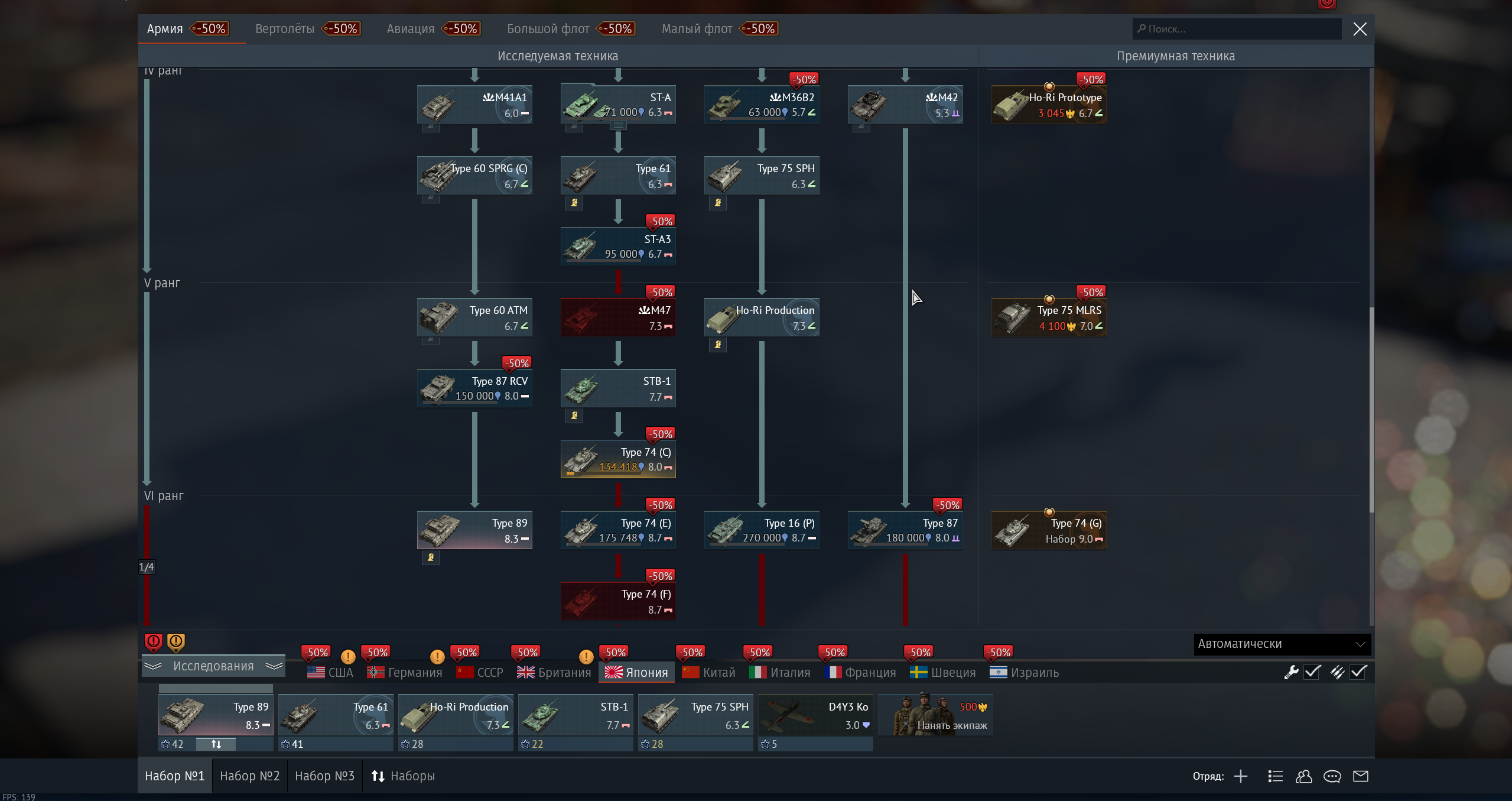
Task: Click the Ho-Ri Prototype premium marker icon
Action: click(1049, 86)
